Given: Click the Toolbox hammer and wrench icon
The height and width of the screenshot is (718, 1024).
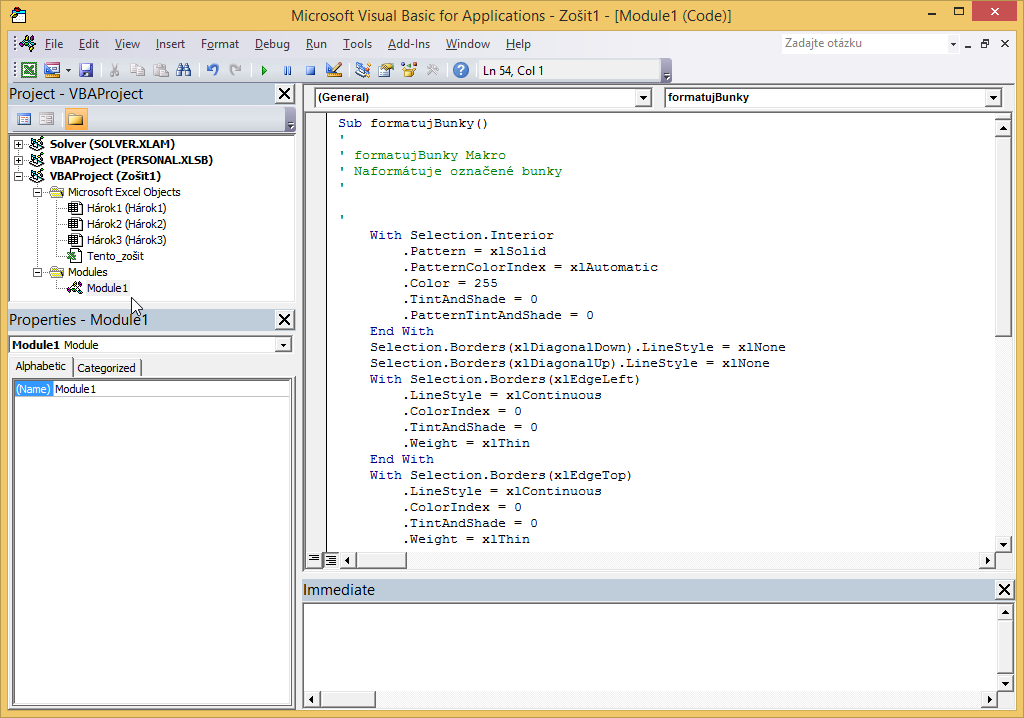Looking at the screenshot, I should 432,70.
